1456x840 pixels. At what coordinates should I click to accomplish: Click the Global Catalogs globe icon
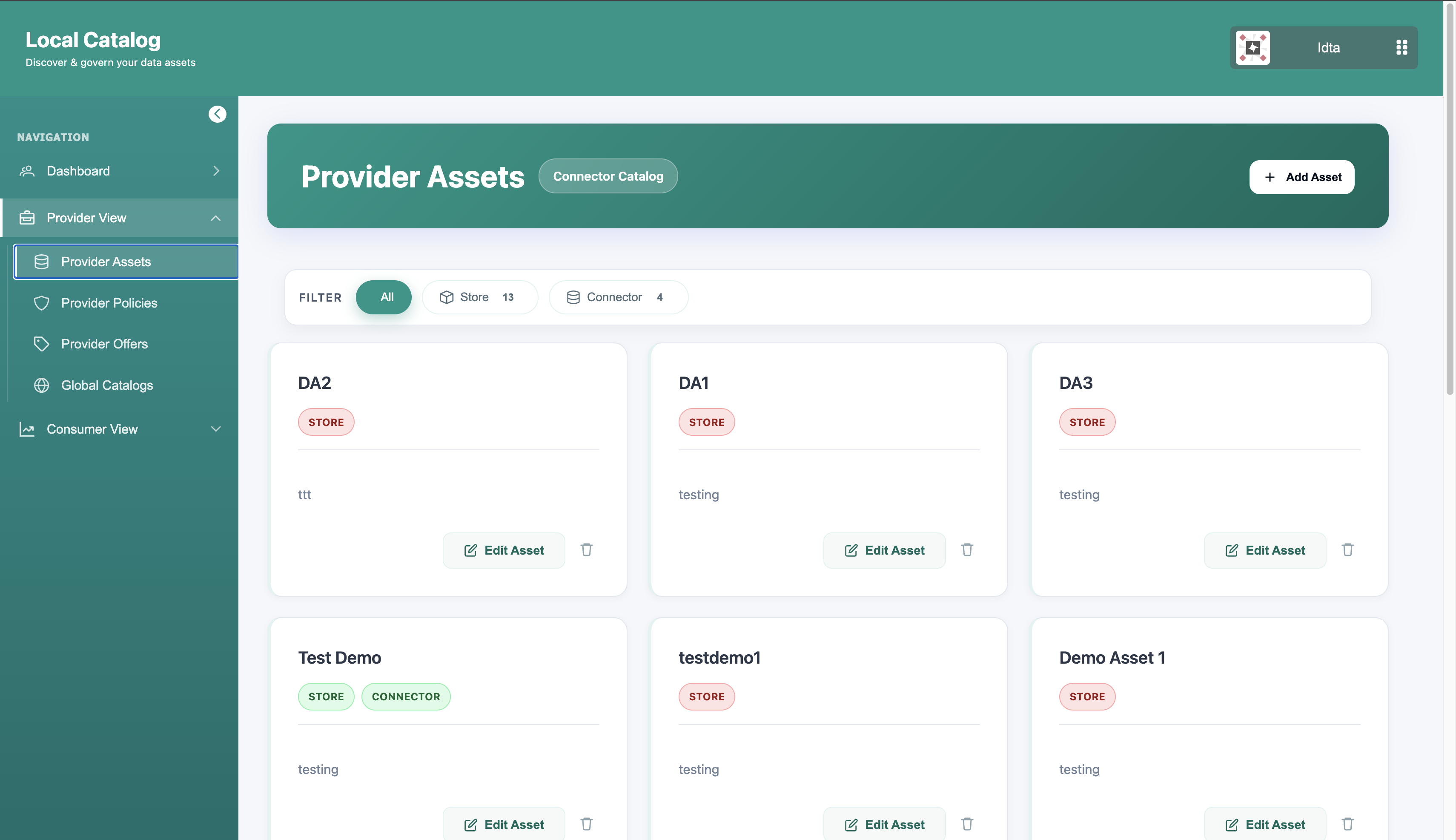(42, 385)
